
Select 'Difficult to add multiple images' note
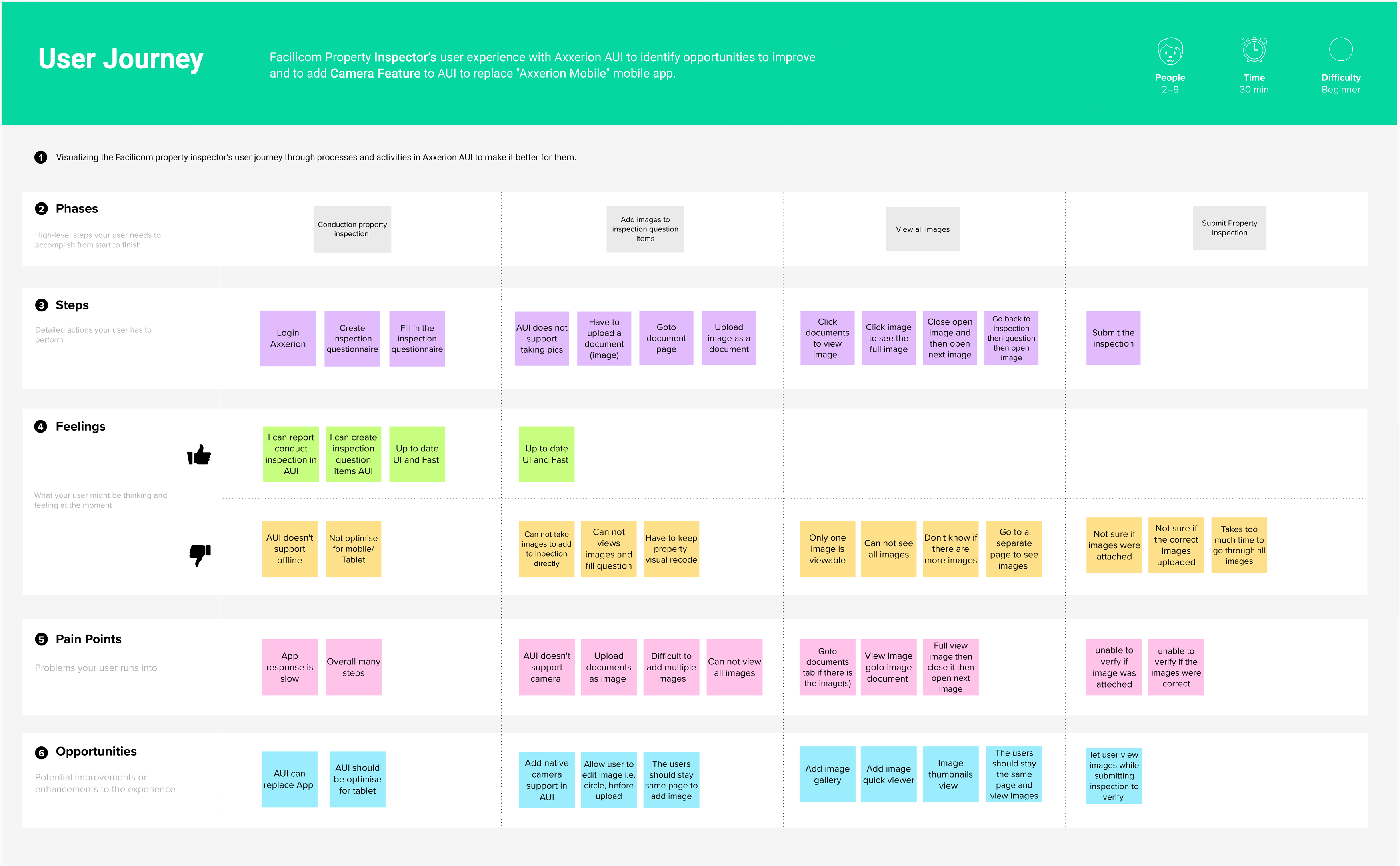(x=671, y=667)
